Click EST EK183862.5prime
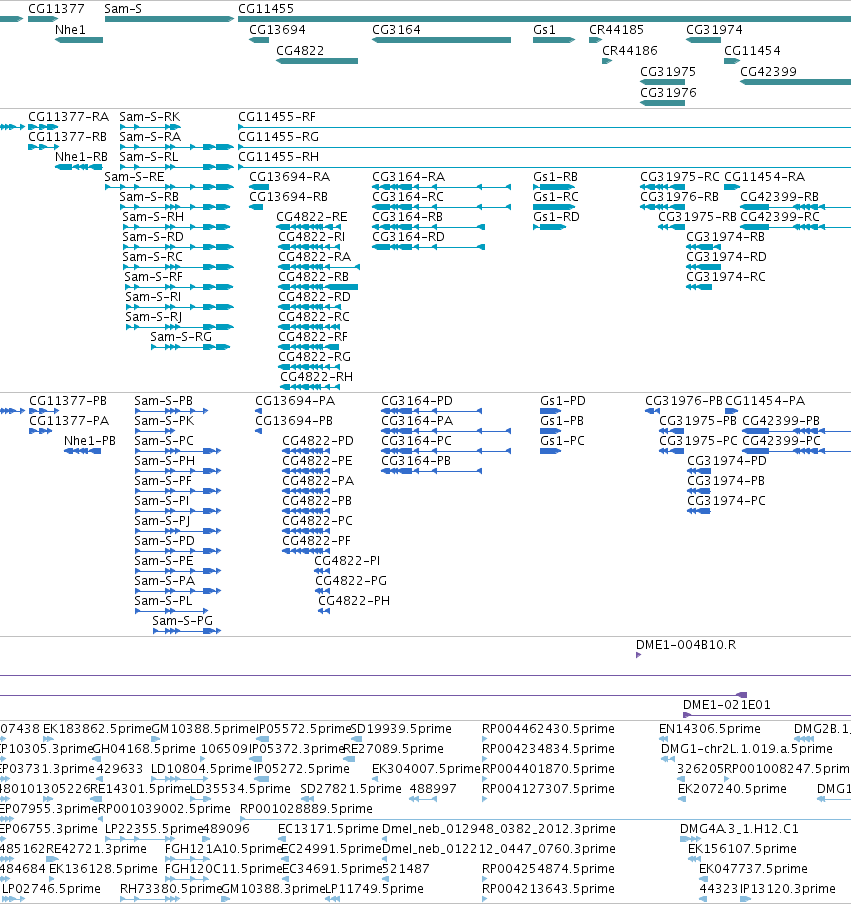 click(x=97, y=729)
